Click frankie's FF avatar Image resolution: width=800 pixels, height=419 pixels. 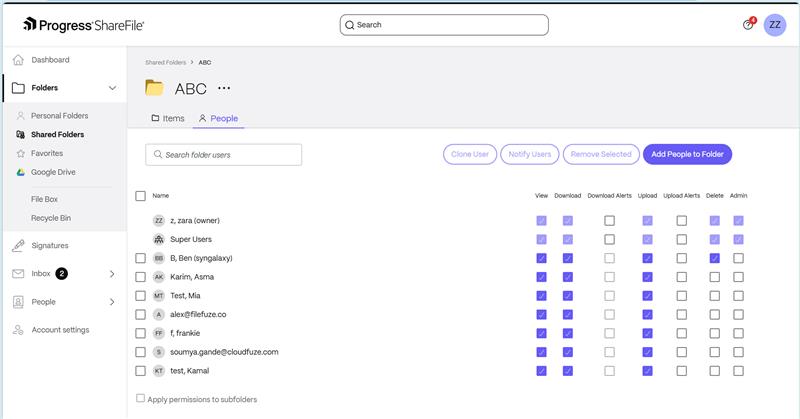(159, 333)
